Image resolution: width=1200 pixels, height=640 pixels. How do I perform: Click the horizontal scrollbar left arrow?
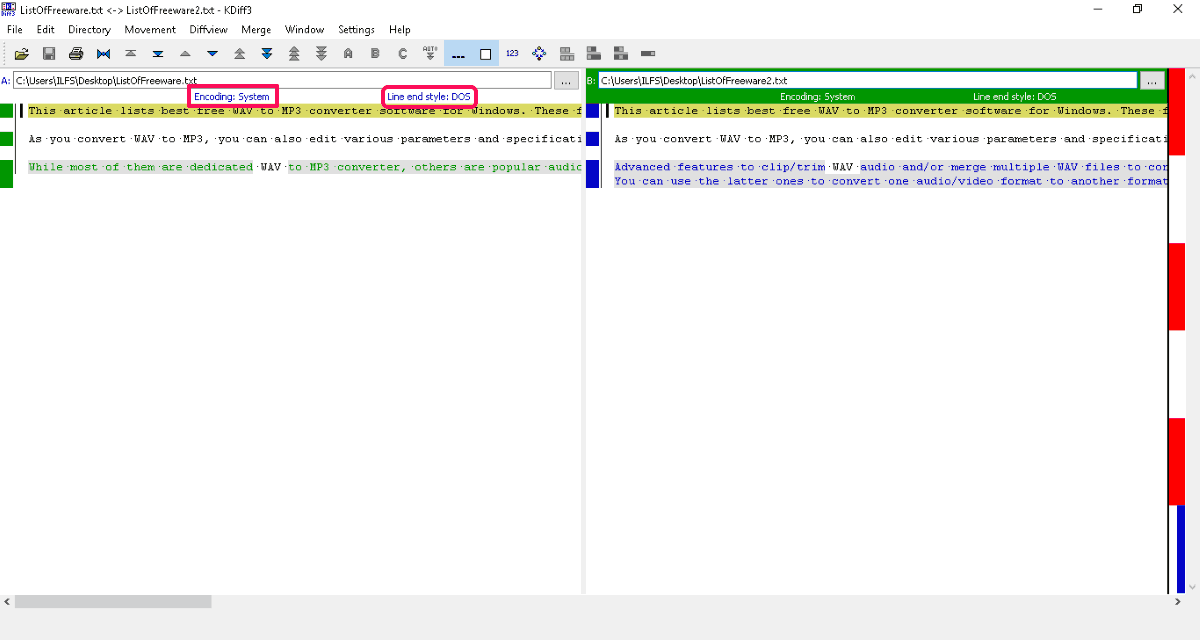[x=7, y=602]
